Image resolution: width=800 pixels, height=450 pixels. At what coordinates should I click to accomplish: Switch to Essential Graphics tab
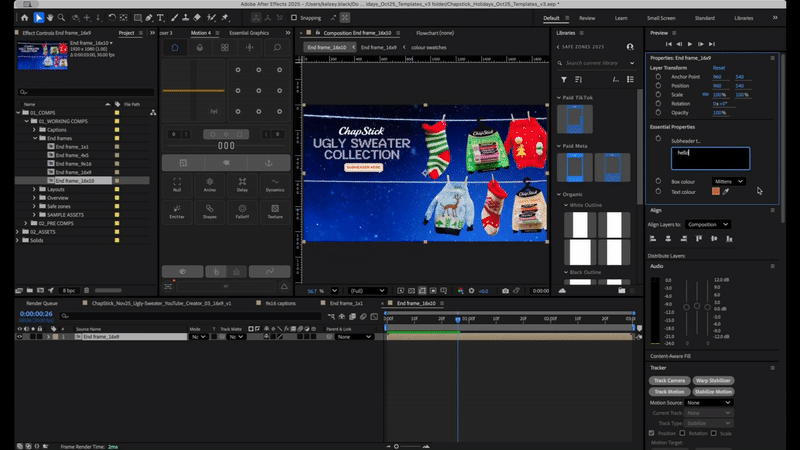[x=249, y=33]
